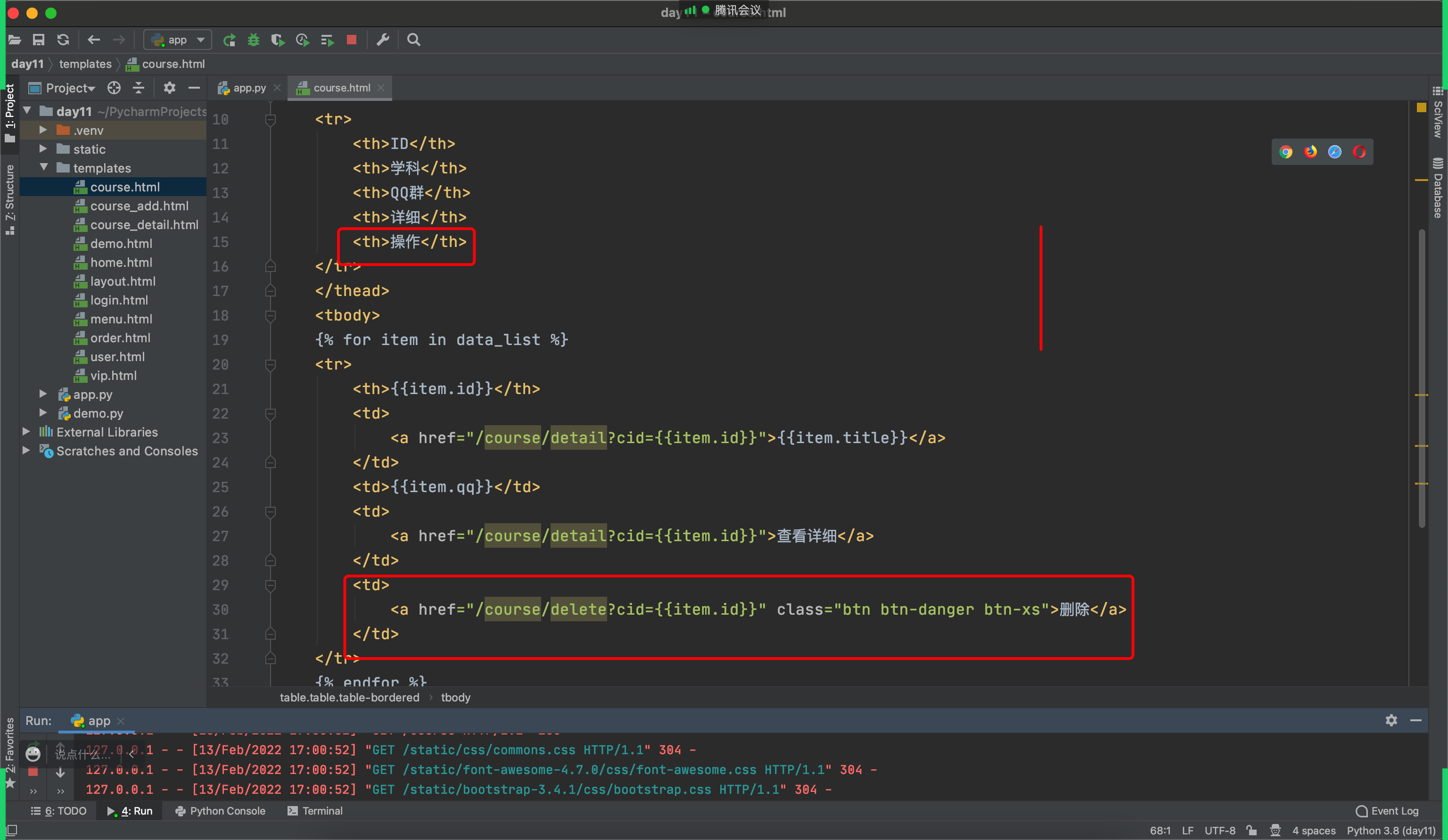This screenshot has height=840, width=1448.
Task: Open preview in Firefox browser icon
Action: tap(1310, 152)
